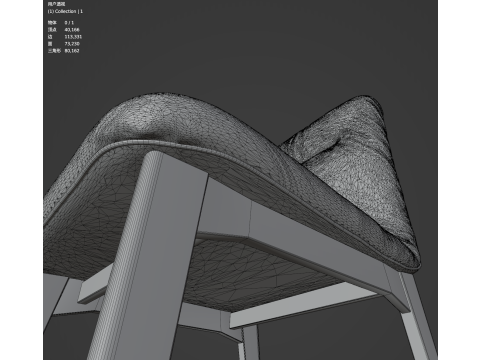The image size is (480, 360).
Task: Click the 面 face count row
Action: click(63, 44)
